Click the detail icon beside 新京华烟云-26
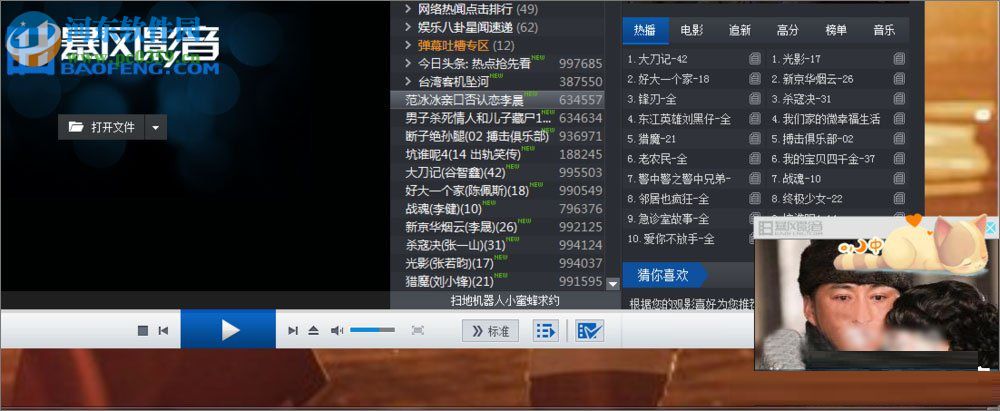The width and height of the screenshot is (1000, 411). 899,79
